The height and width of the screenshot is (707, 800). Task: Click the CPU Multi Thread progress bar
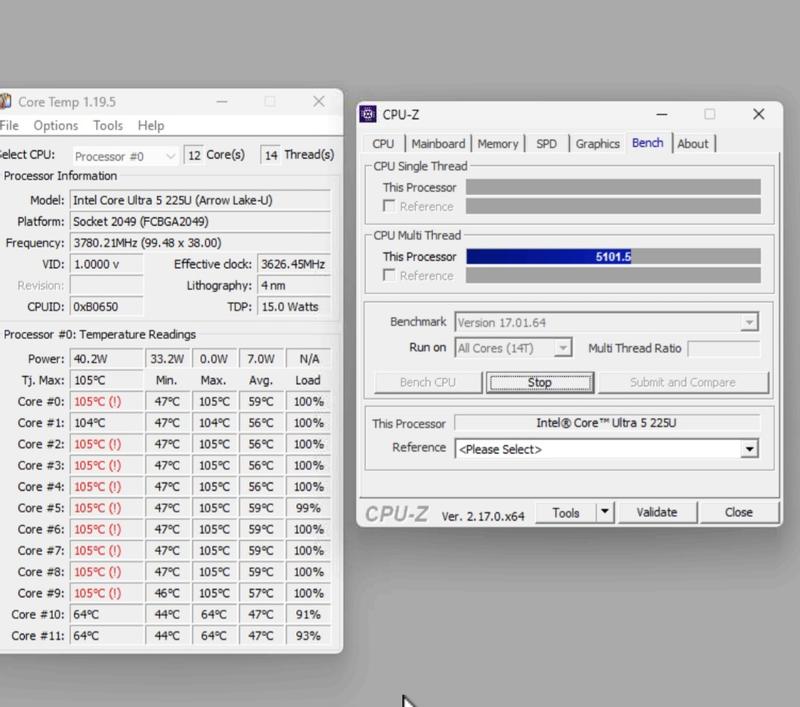[x=613, y=257]
